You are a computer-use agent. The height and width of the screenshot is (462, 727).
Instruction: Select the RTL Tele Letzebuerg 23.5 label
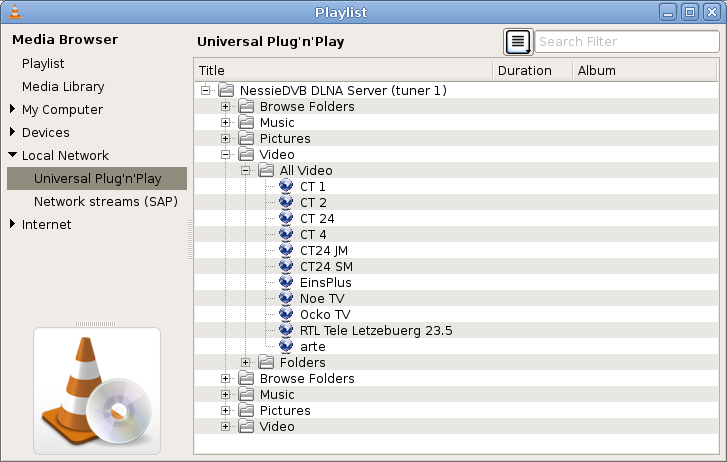pos(376,330)
